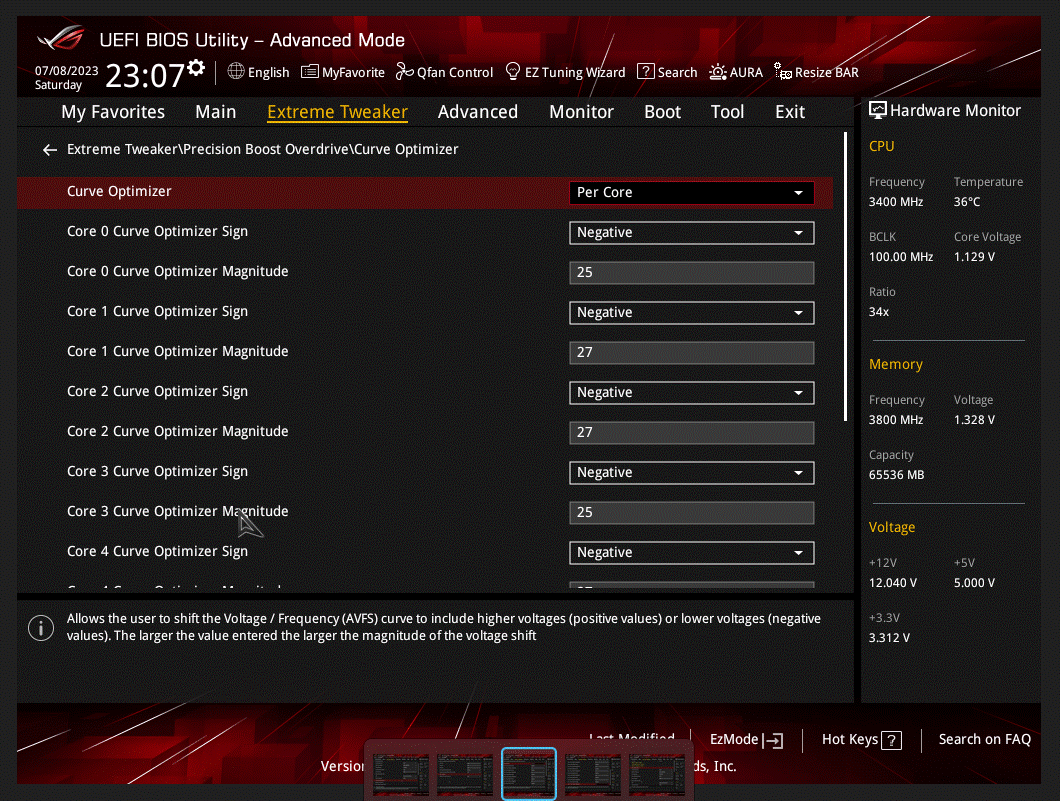The image size is (1060, 801).
Task: Select Core 3 Curve Optimizer Magnitude label
Action: pyautogui.click(x=178, y=512)
